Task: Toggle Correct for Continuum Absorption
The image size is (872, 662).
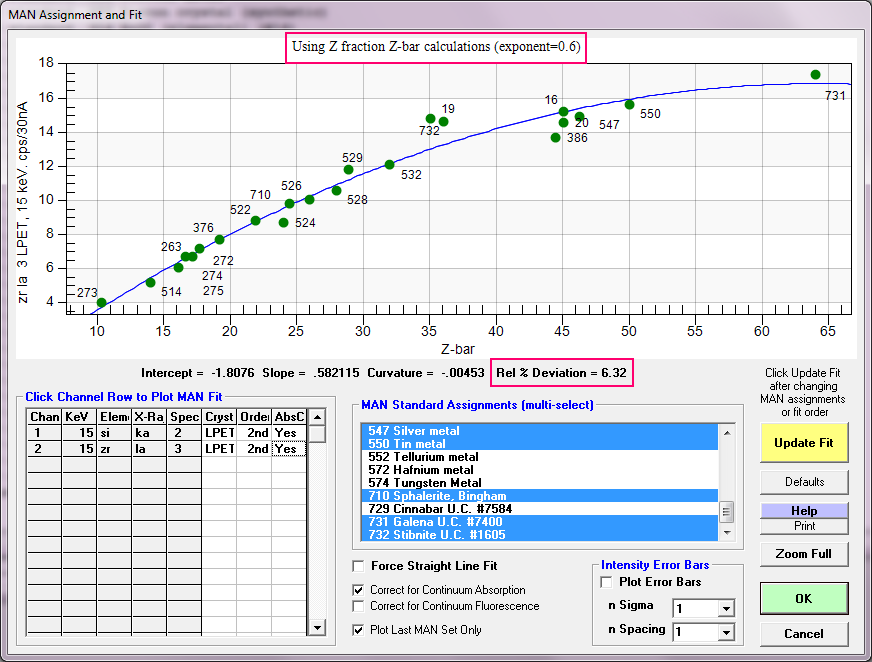Action: tap(359, 590)
